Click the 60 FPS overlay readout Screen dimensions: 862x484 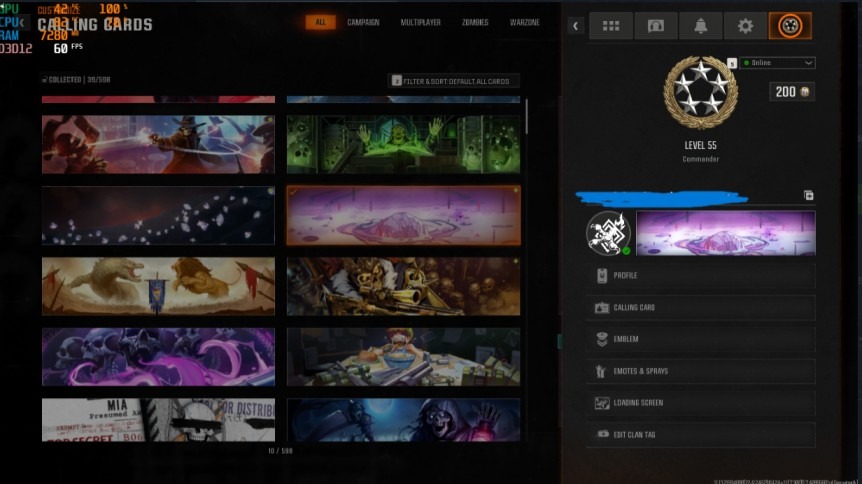click(68, 48)
